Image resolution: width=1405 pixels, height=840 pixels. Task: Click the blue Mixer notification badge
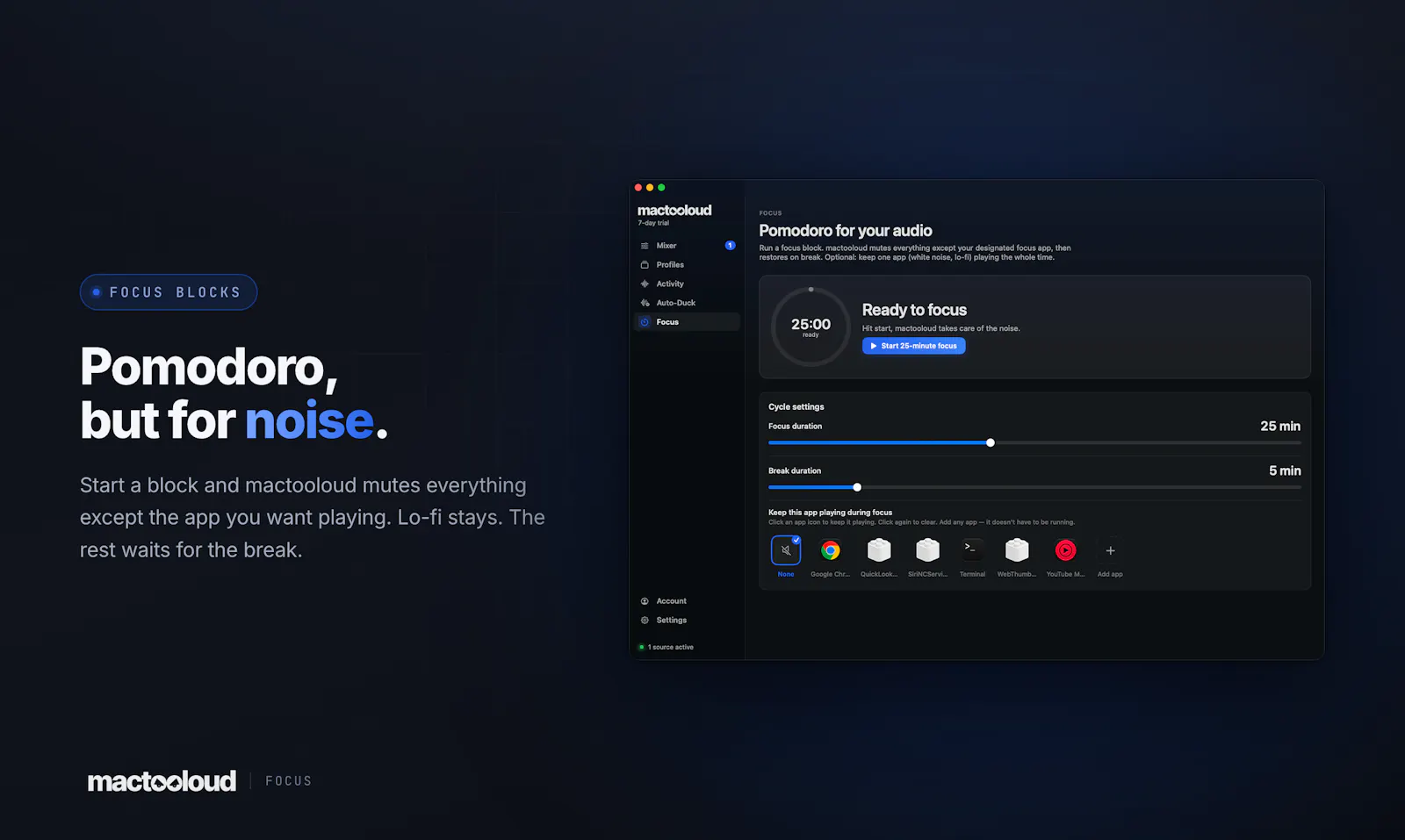point(730,246)
